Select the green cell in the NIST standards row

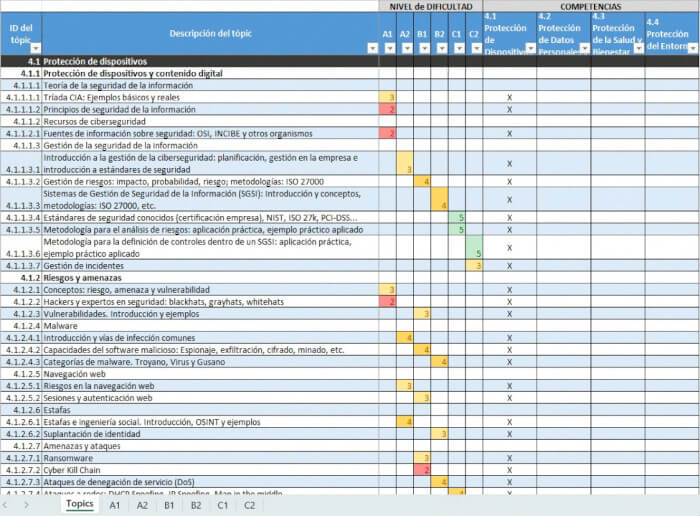(457, 217)
